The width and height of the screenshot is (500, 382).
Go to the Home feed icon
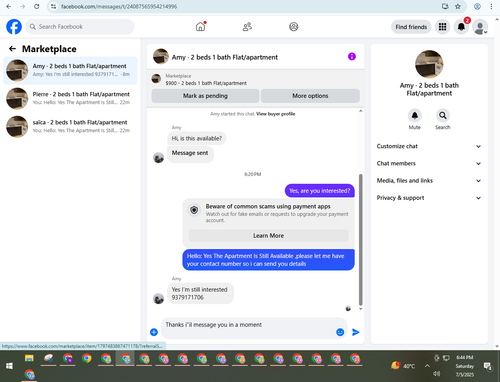click(x=200, y=27)
